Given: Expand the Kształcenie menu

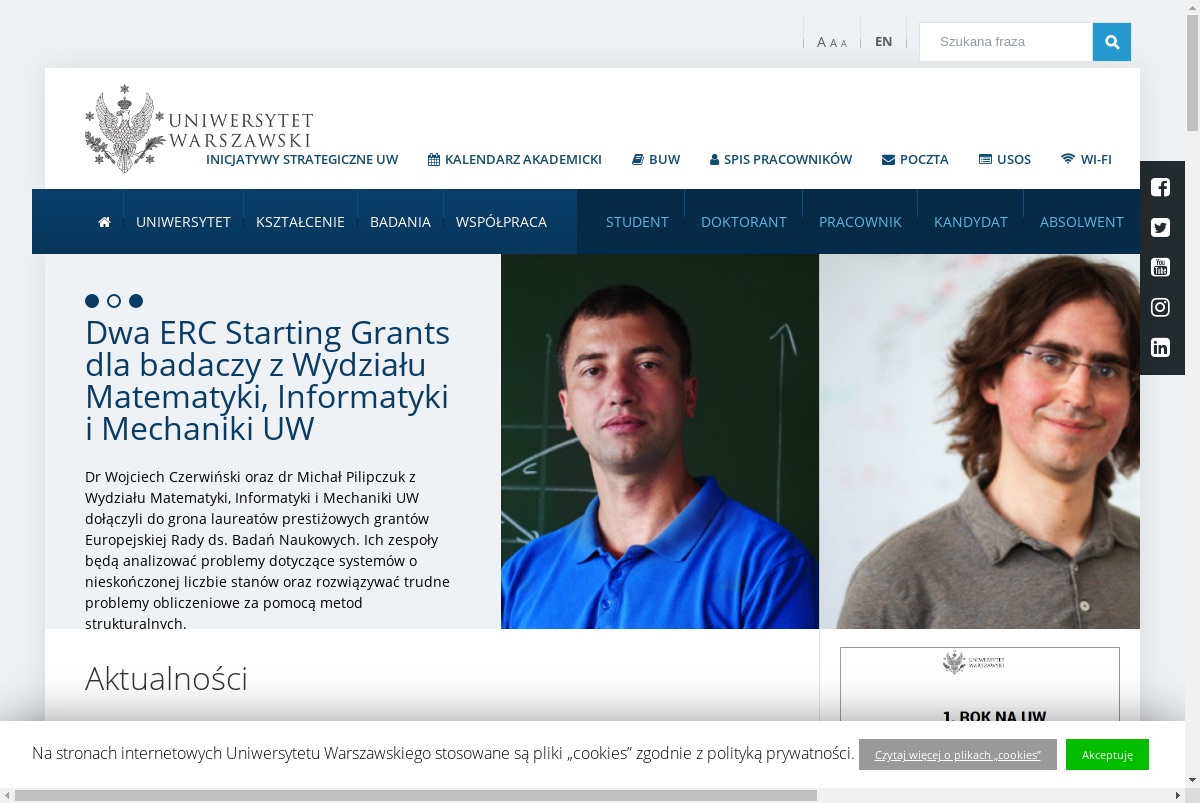Looking at the screenshot, I should coord(300,222).
